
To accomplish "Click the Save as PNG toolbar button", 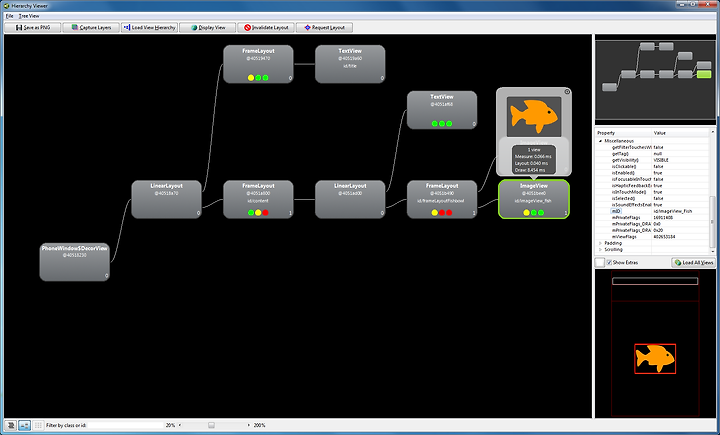I will point(32,28).
